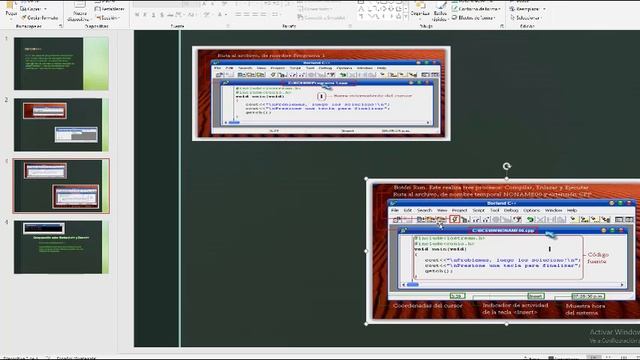This screenshot has height=360, width=640.
Task: Select the top Borland C++ picture on the slide
Action: (321, 93)
